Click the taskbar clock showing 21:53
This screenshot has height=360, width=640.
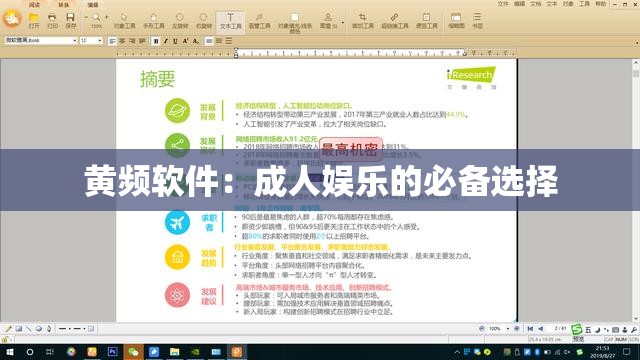click(602, 352)
